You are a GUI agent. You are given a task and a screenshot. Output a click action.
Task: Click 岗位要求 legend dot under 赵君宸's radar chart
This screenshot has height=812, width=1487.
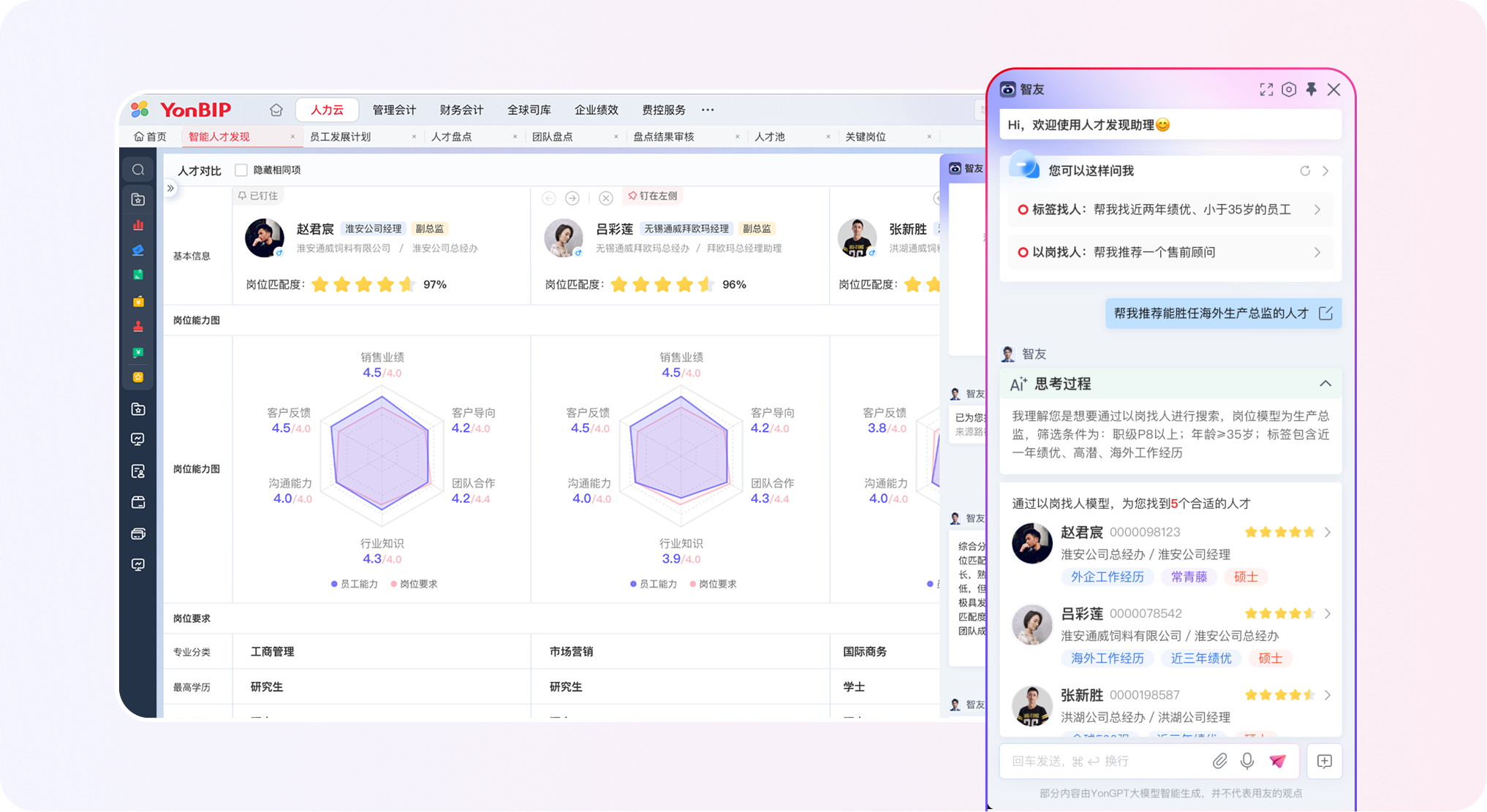click(394, 584)
